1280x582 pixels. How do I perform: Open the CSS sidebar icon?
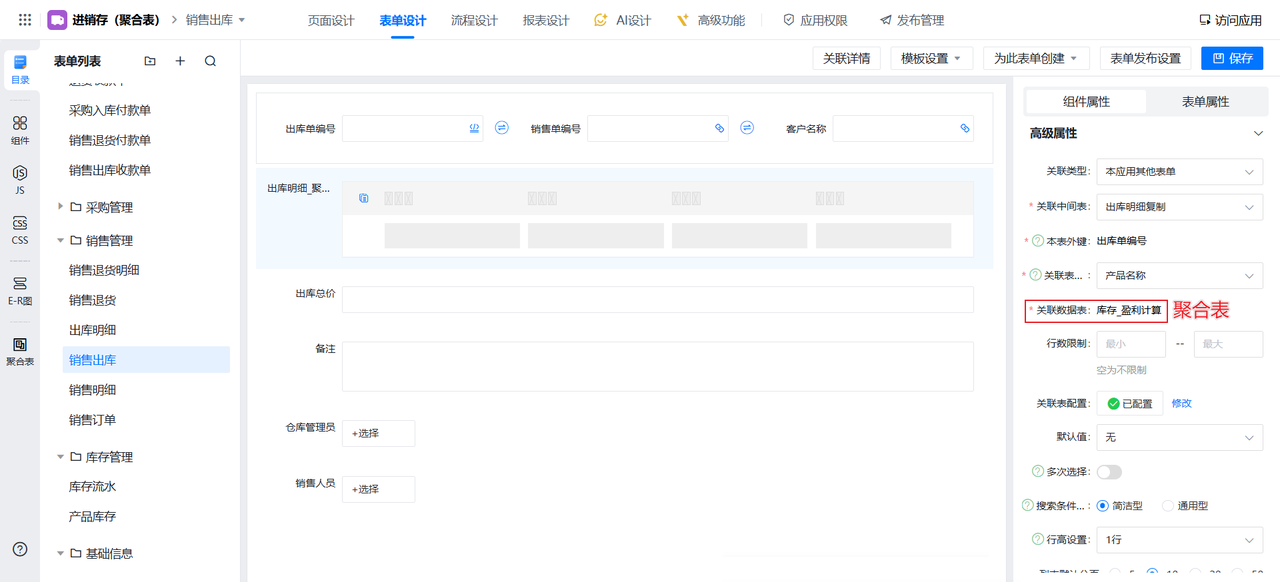click(19, 230)
